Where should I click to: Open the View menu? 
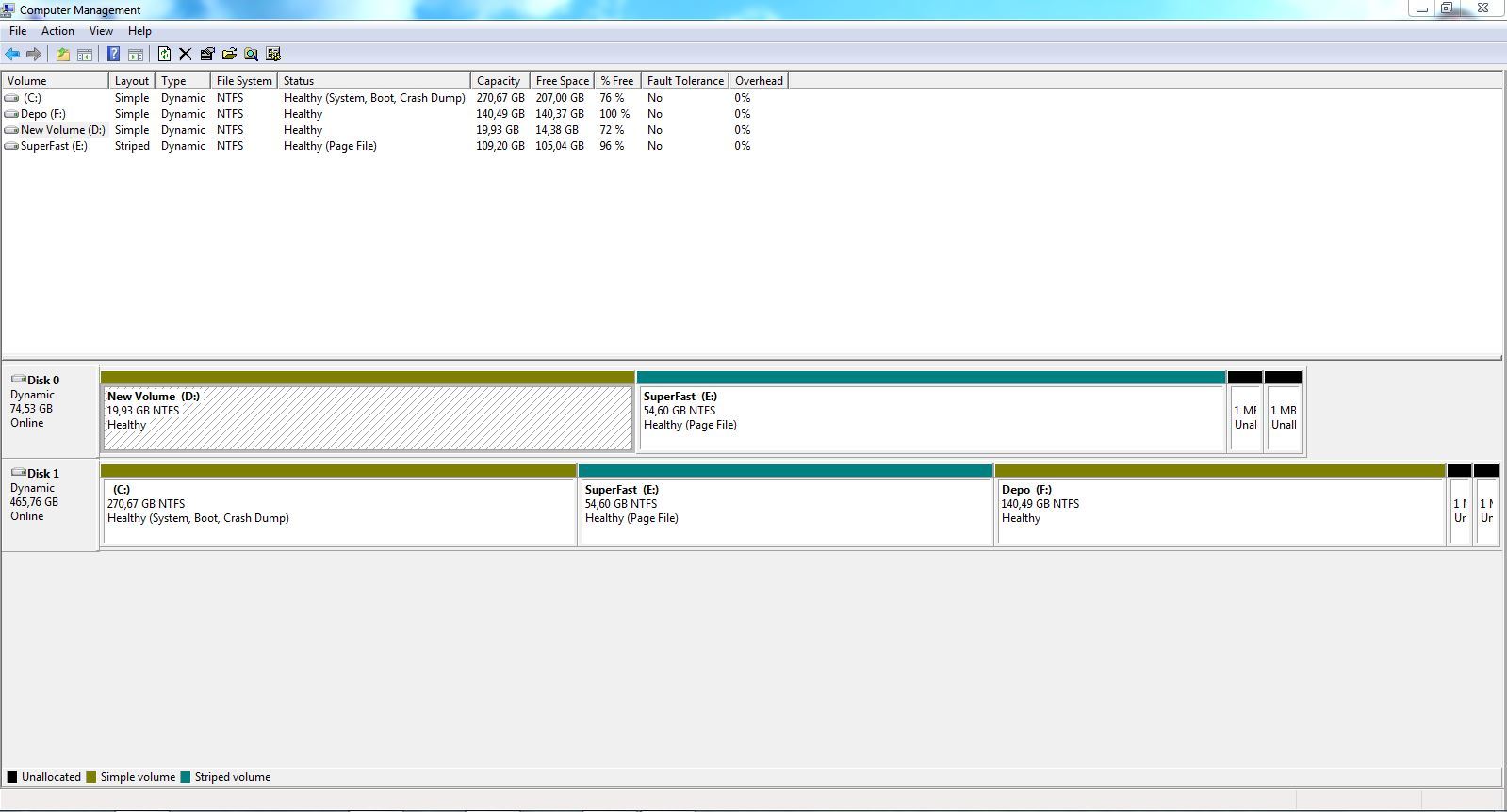(x=101, y=31)
